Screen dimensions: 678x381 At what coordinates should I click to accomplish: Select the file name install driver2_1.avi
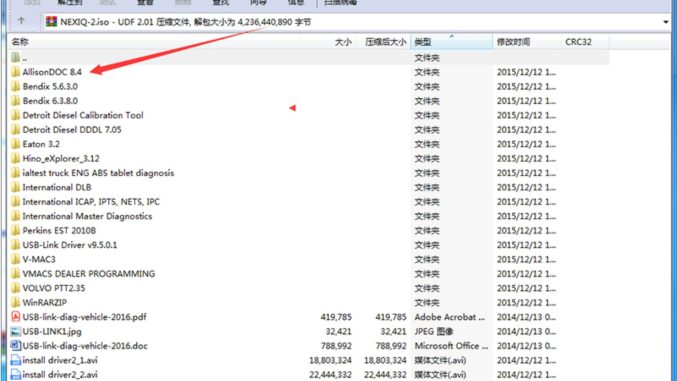60,360
